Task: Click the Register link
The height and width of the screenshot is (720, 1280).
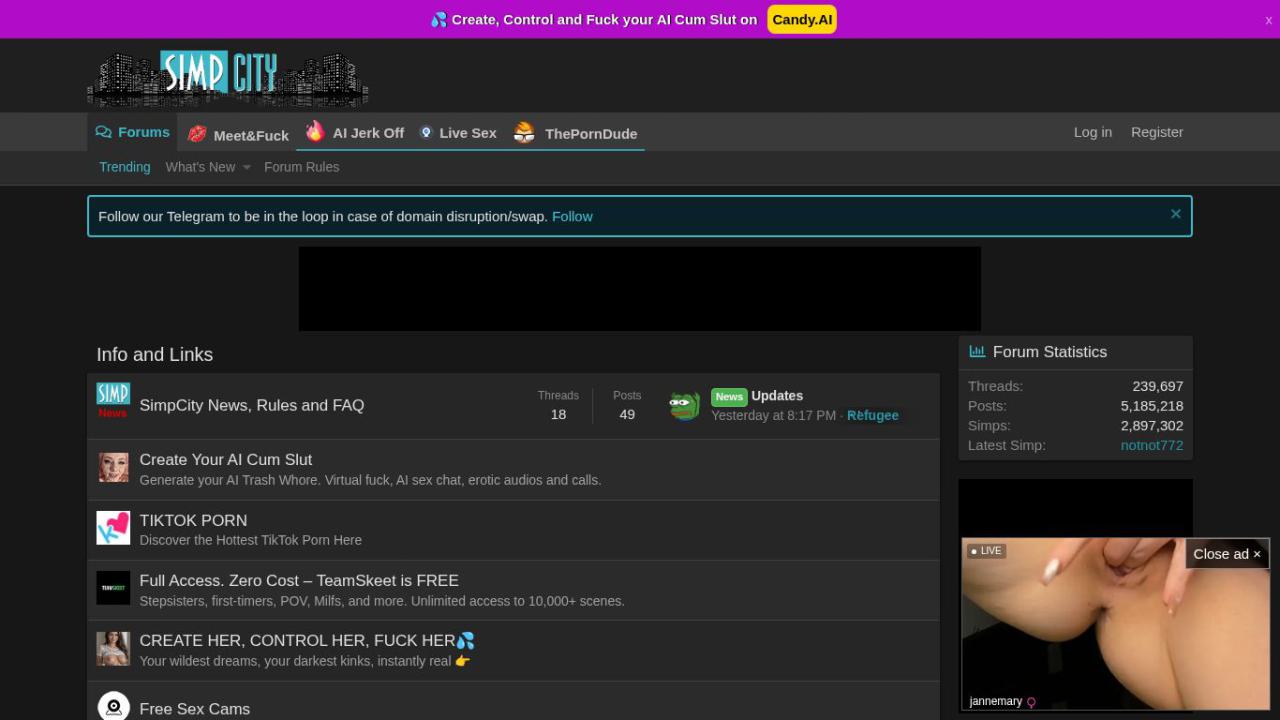Action: point(1157,132)
